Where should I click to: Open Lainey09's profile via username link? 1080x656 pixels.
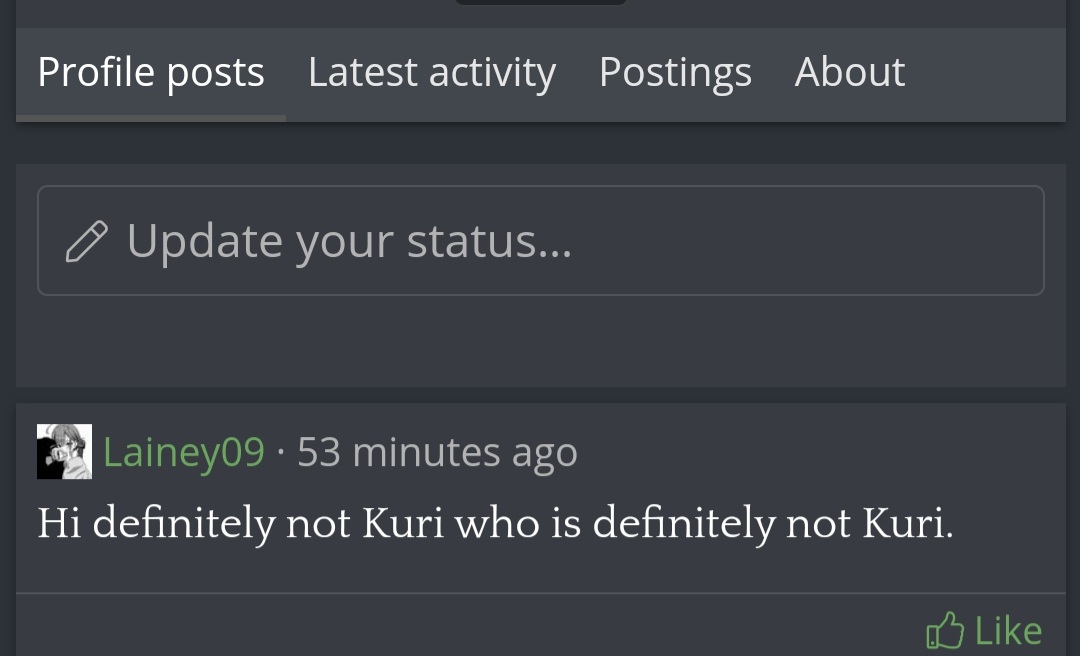(x=183, y=452)
